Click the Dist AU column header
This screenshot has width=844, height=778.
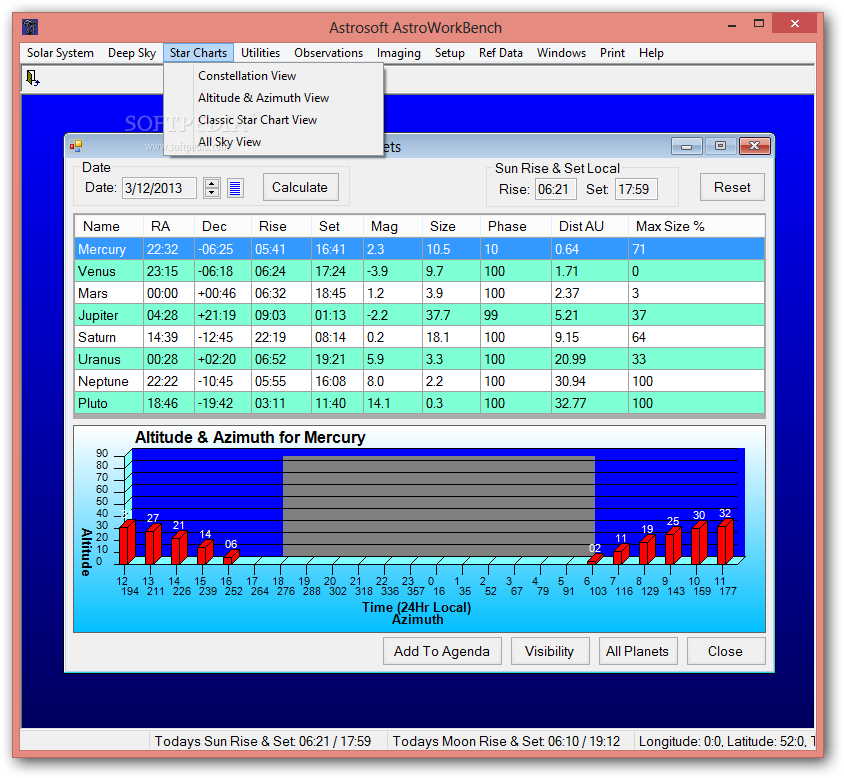[590, 226]
